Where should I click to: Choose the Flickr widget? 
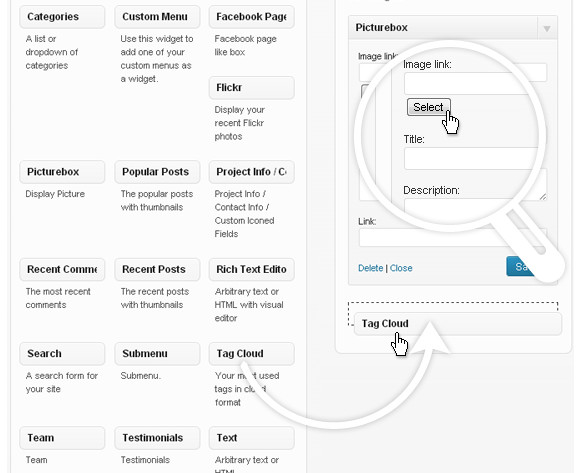[x=251, y=88]
